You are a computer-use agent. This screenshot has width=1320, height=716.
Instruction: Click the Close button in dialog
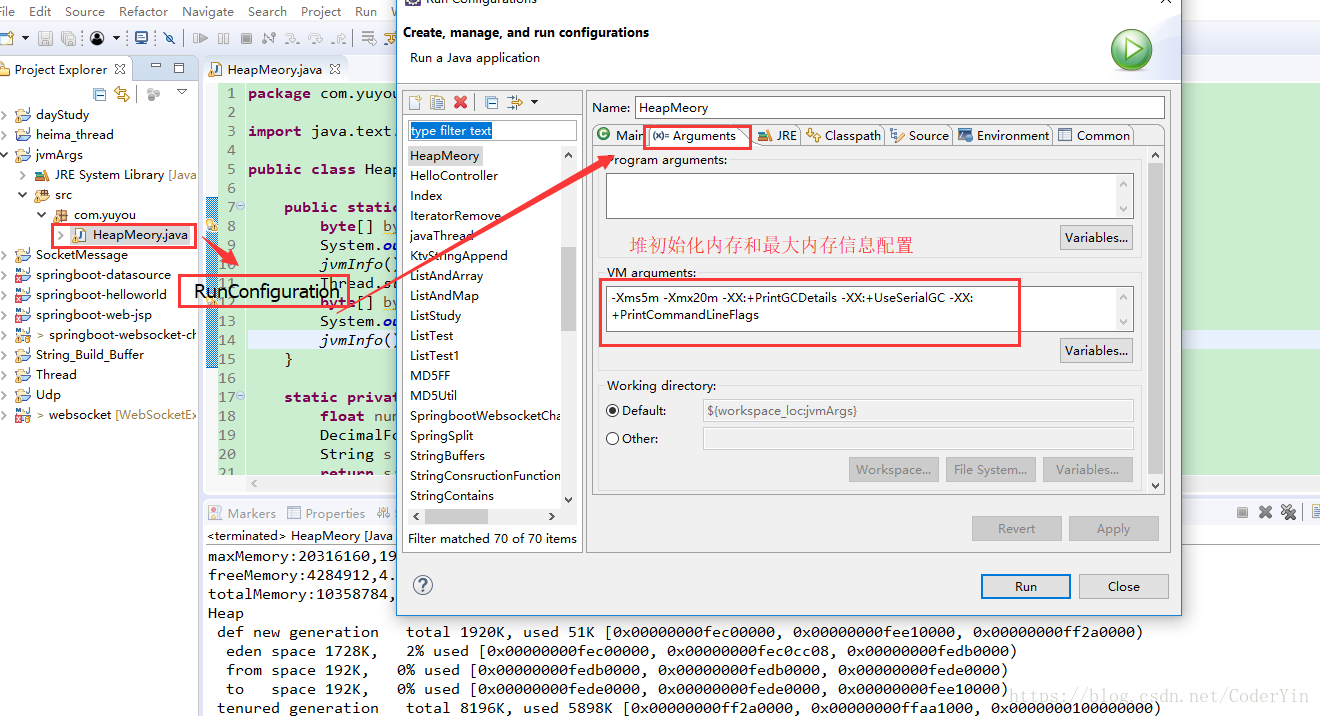[1123, 586]
